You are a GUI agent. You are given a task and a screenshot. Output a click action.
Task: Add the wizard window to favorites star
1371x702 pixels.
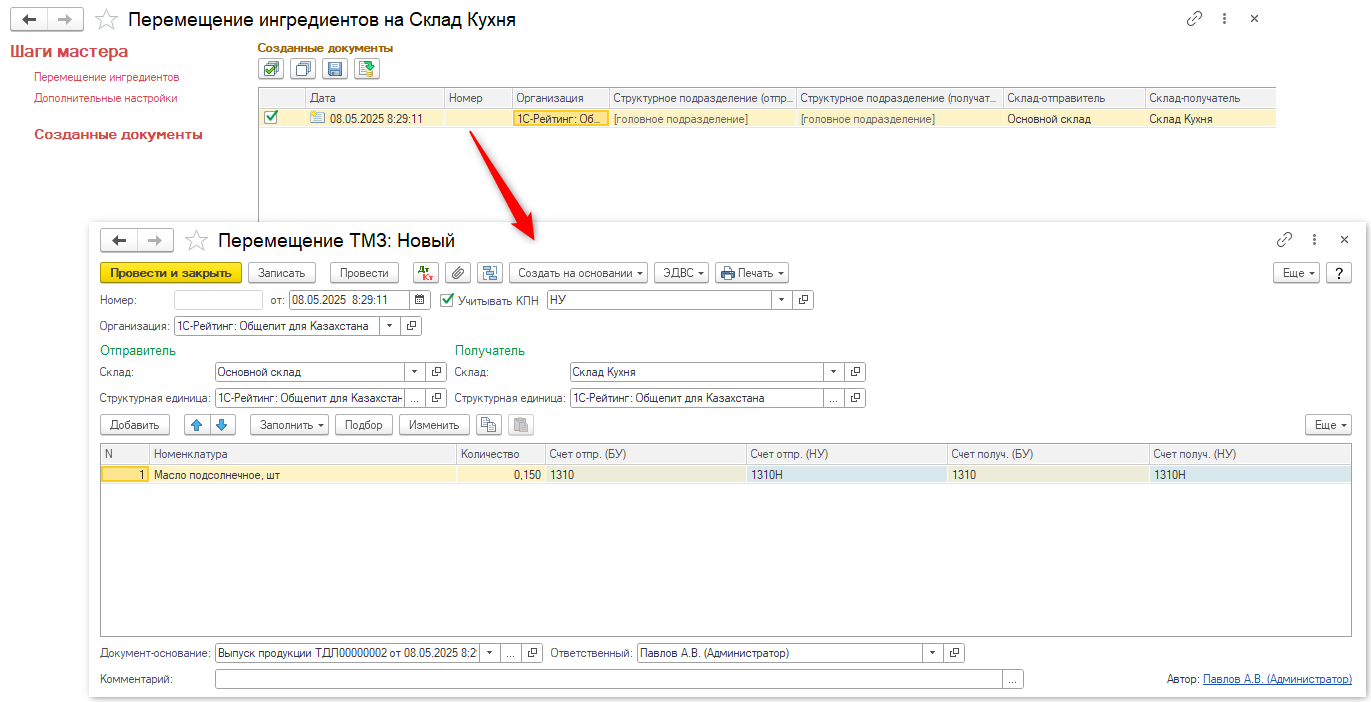click(105, 20)
